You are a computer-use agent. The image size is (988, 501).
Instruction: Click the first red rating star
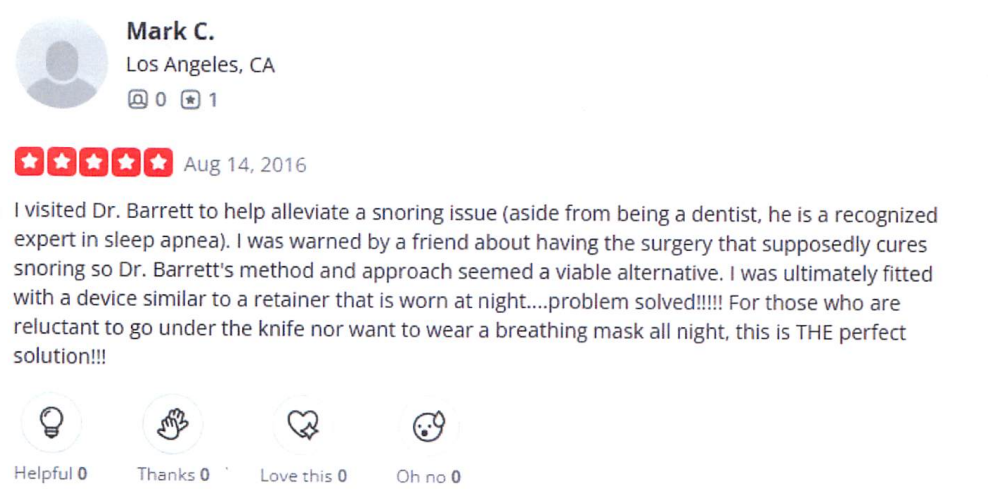(x=30, y=163)
